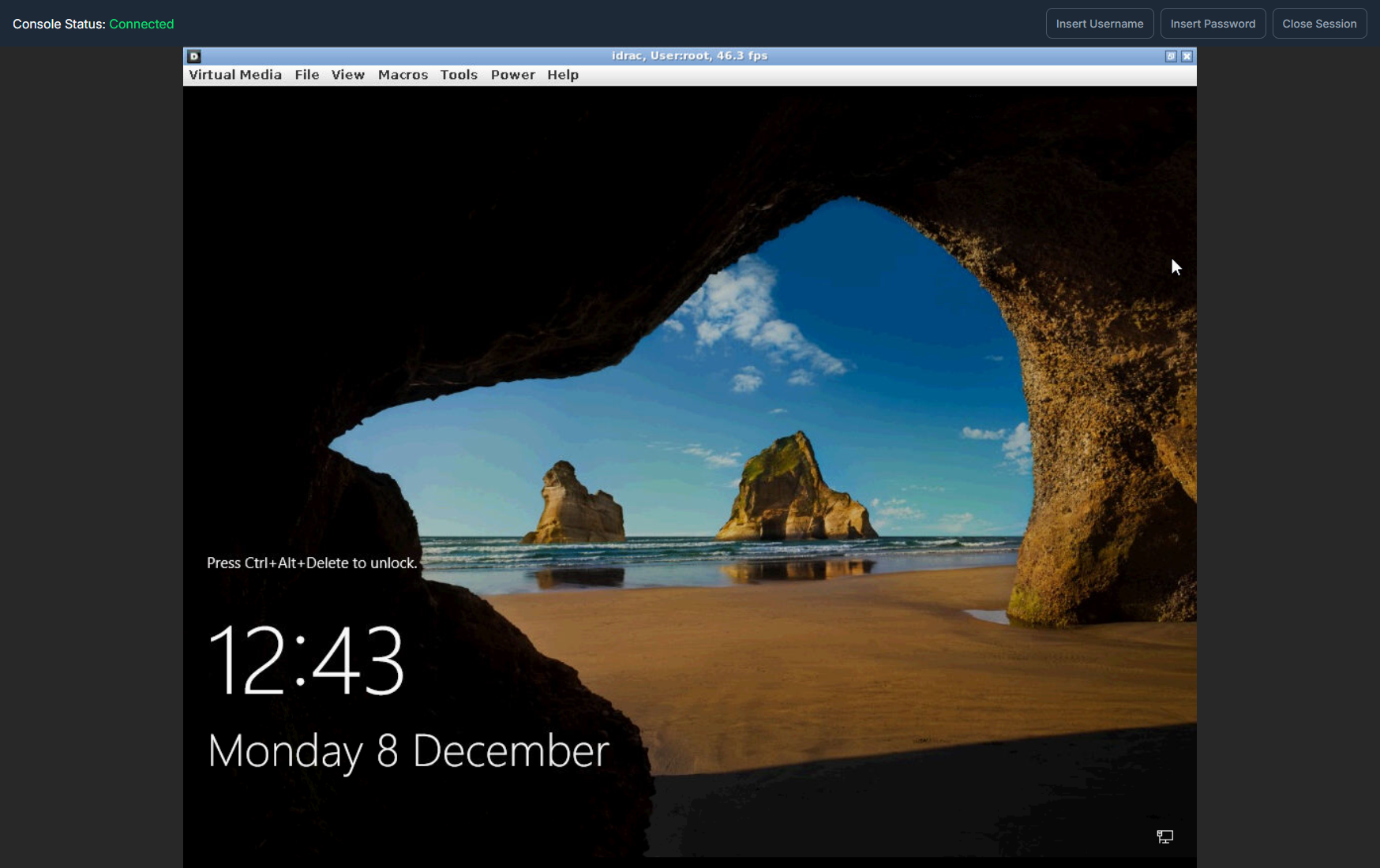Click the 'Connected' console status text
The image size is (1380, 868).
point(141,24)
